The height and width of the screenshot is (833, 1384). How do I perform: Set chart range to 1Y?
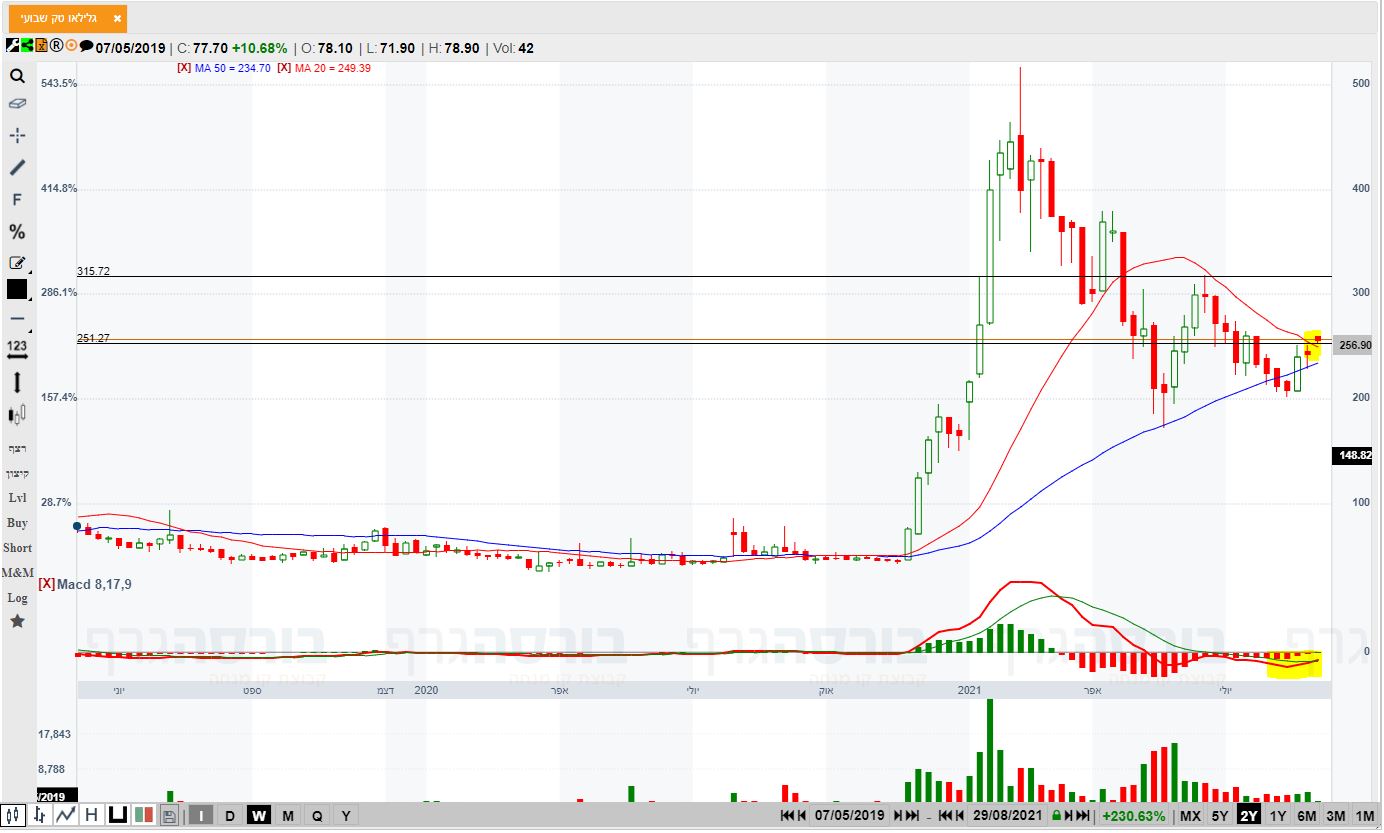point(1278,816)
